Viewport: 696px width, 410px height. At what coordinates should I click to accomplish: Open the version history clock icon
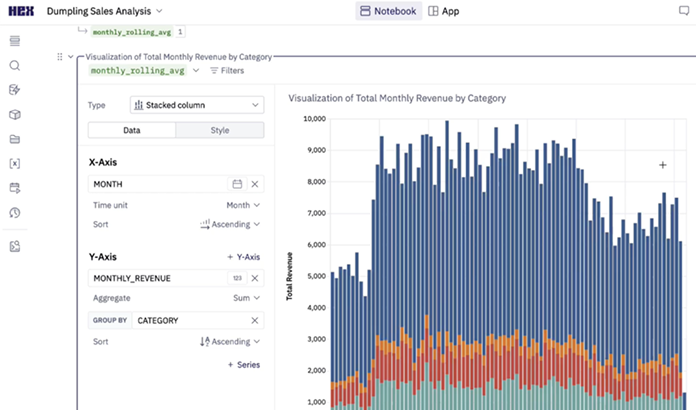(x=15, y=212)
